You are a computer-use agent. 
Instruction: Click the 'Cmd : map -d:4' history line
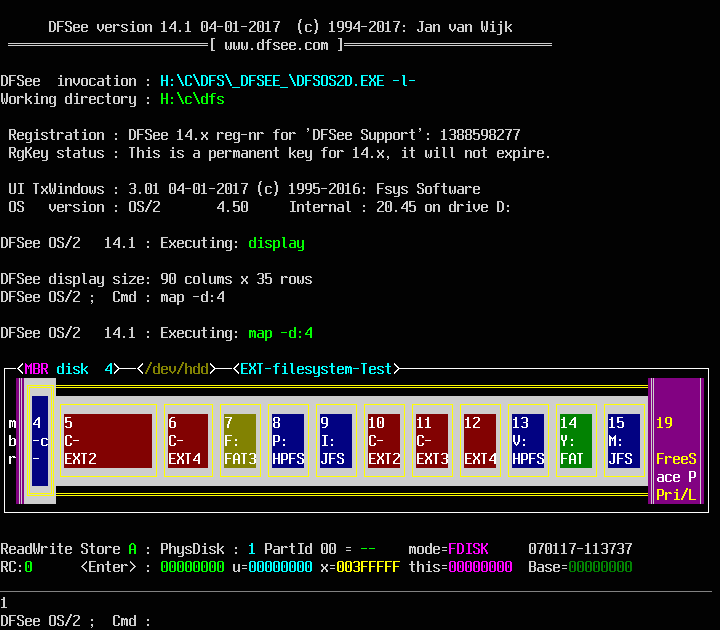coord(168,297)
